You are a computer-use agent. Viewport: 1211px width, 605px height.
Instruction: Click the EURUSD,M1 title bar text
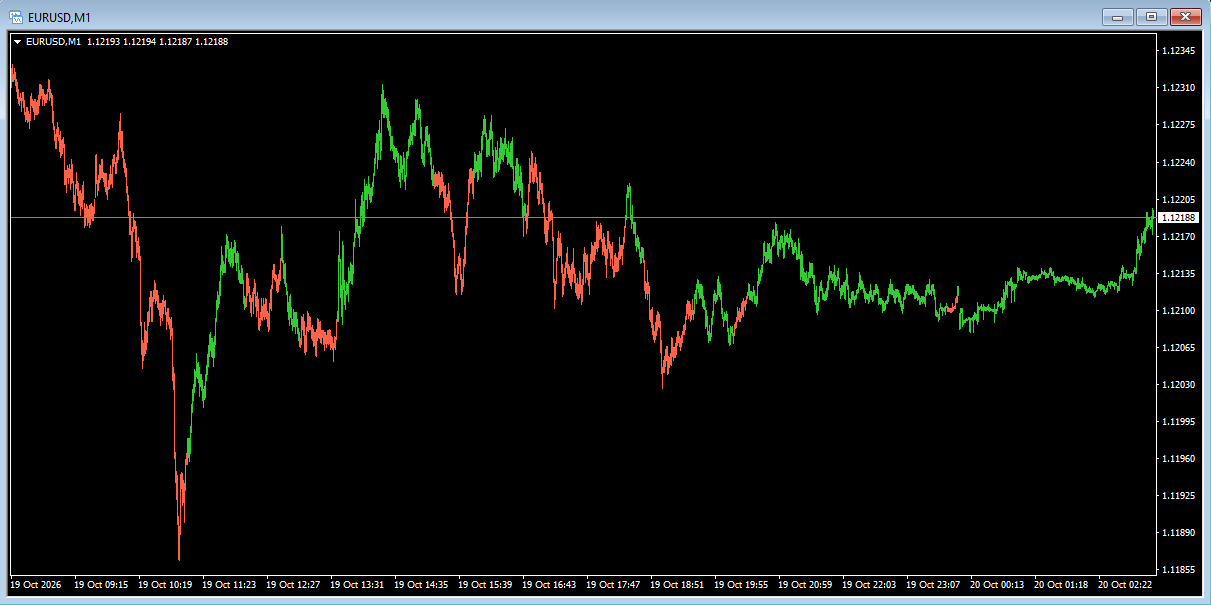pos(59,17)
